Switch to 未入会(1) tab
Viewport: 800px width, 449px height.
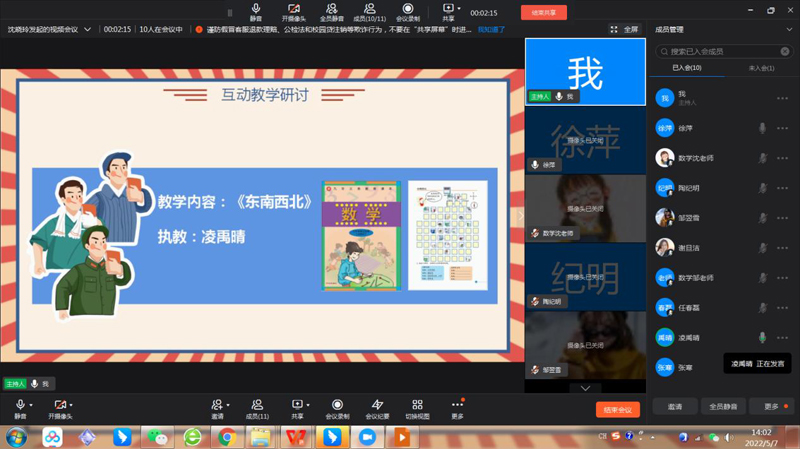point(761,68)
